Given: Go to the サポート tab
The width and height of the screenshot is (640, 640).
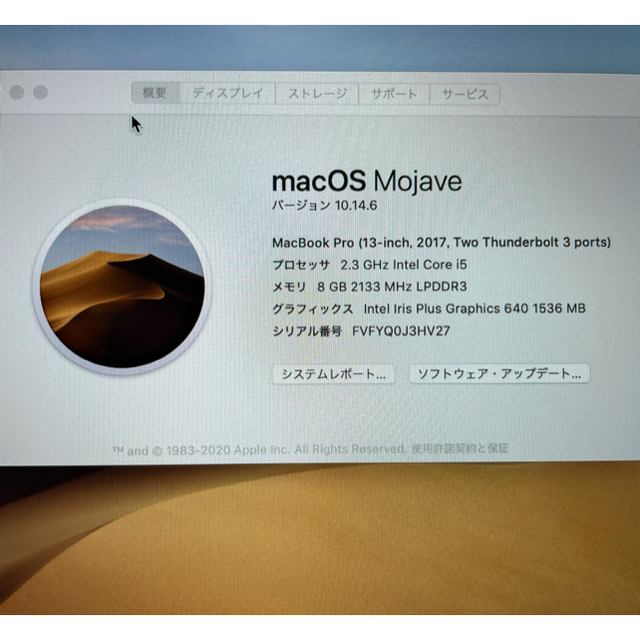Looking at the screenshot, I should coord(394,94).
